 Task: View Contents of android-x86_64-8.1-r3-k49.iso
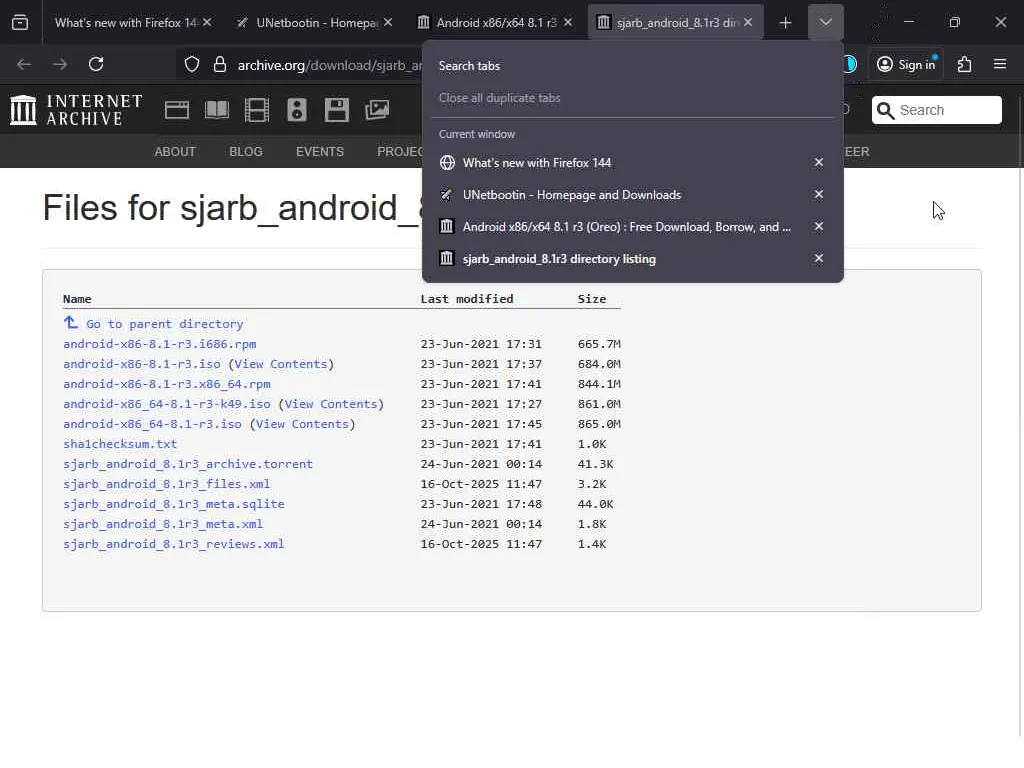click(x=331, y=404)
